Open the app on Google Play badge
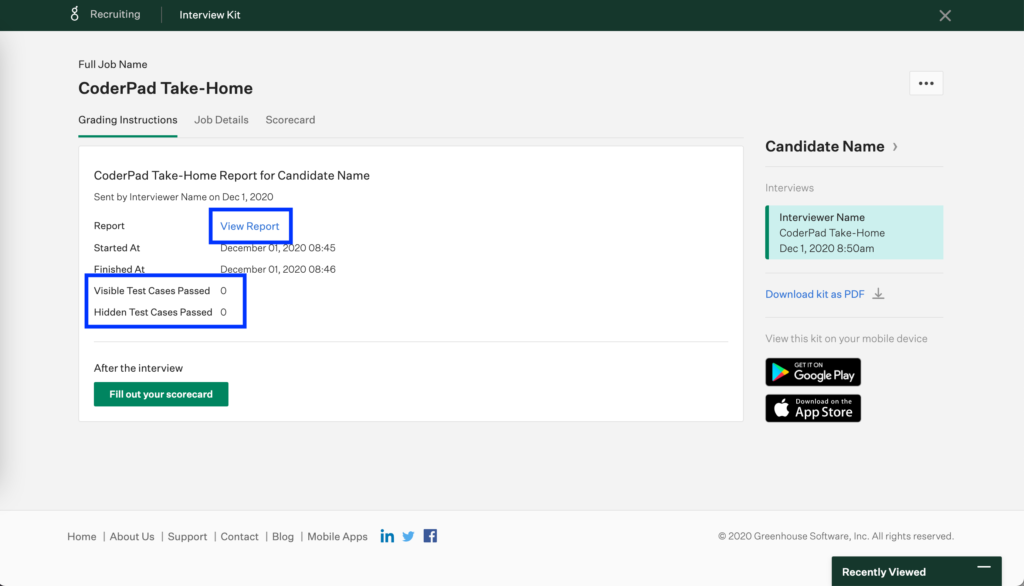 point(813,371)
